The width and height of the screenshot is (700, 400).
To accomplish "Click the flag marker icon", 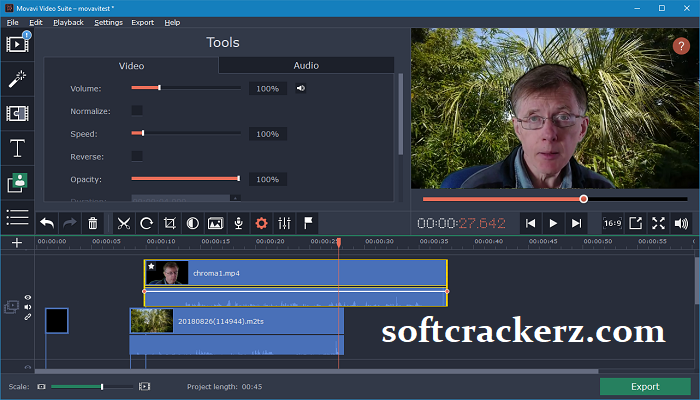I will (308, 223).
